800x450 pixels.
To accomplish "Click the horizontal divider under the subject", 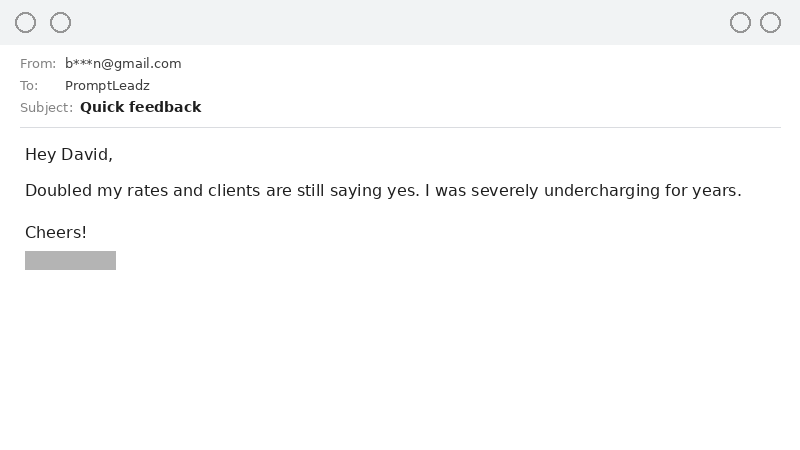I will pyautogui.click(x=400, y=127).
